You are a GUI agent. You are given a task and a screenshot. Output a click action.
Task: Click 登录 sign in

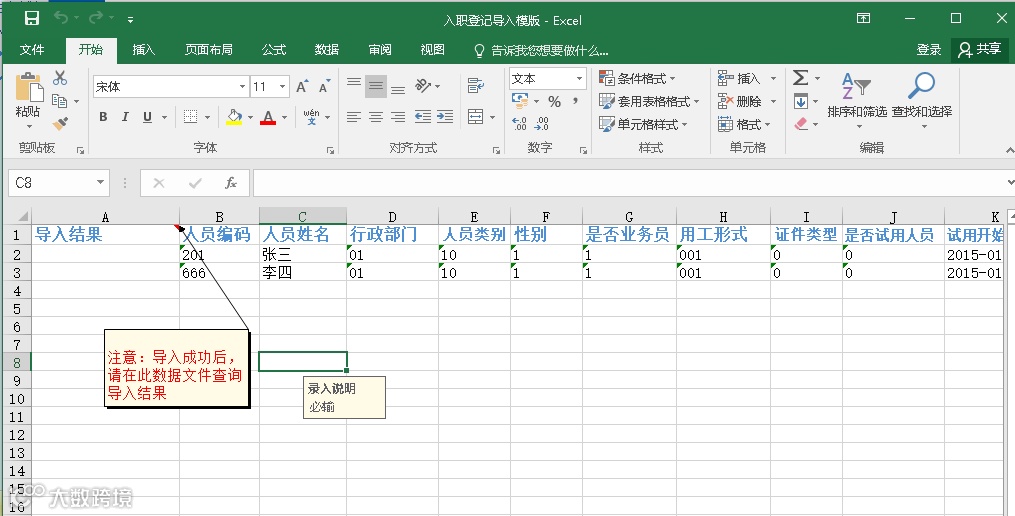(x=929, y=50)
